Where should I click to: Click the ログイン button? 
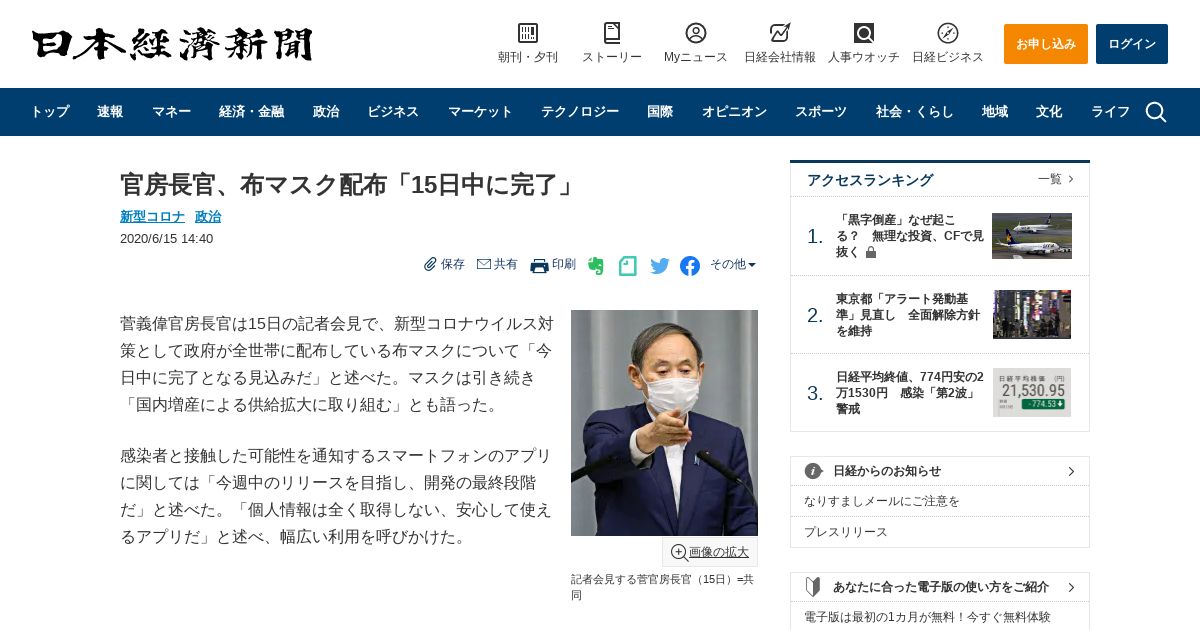point(1132,44)
